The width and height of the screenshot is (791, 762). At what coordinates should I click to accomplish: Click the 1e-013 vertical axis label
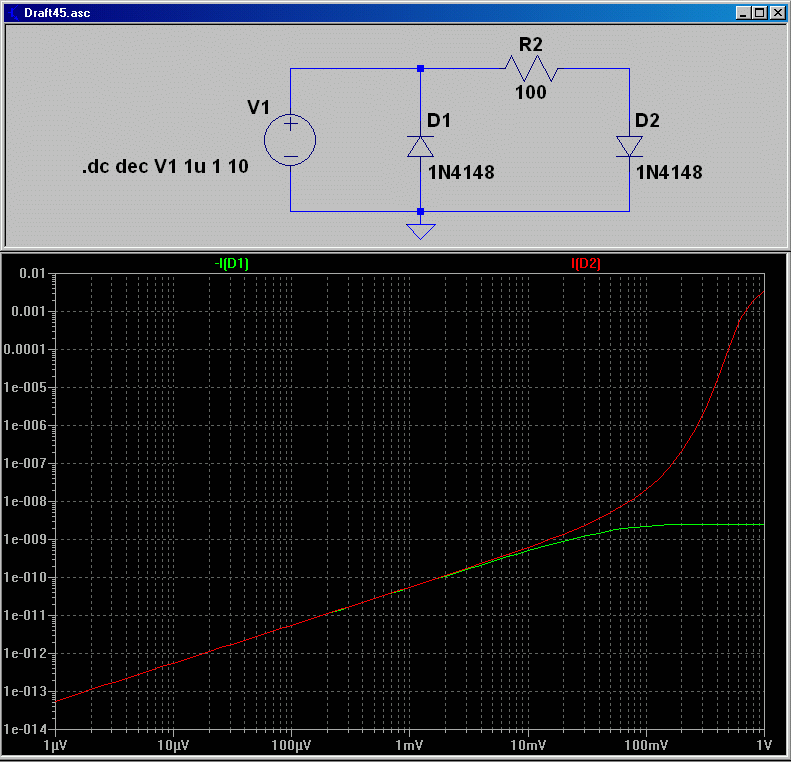25,691
